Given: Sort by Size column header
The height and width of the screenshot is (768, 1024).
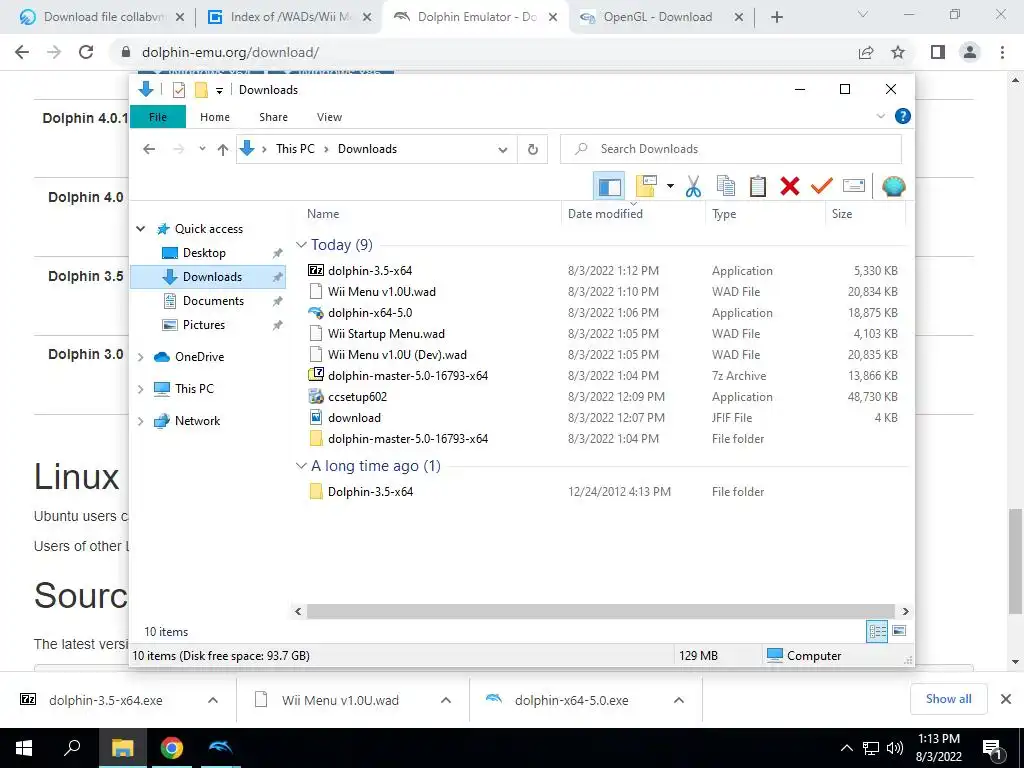Looking at the screenshot, I should pyautogui.click(x=842, y=214).
